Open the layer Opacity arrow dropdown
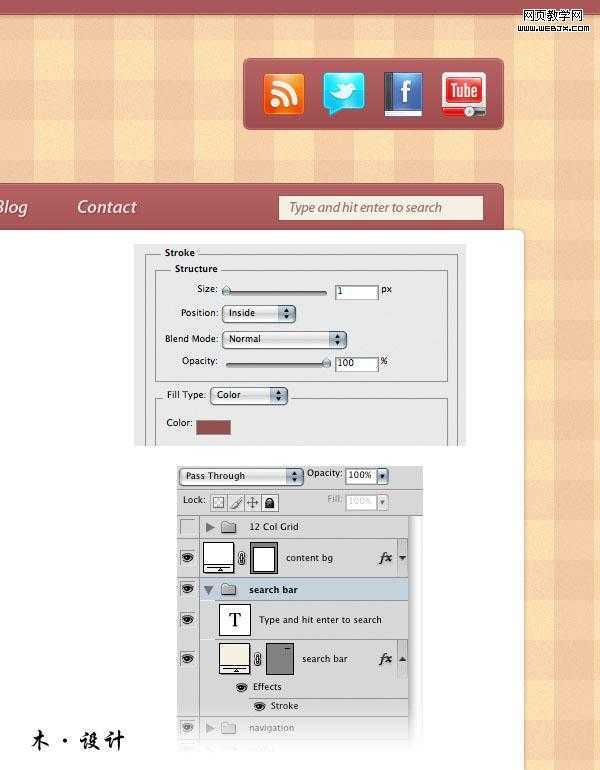This screenshot has height=770, width=600. pyautogui.click(x=382, y=475)
